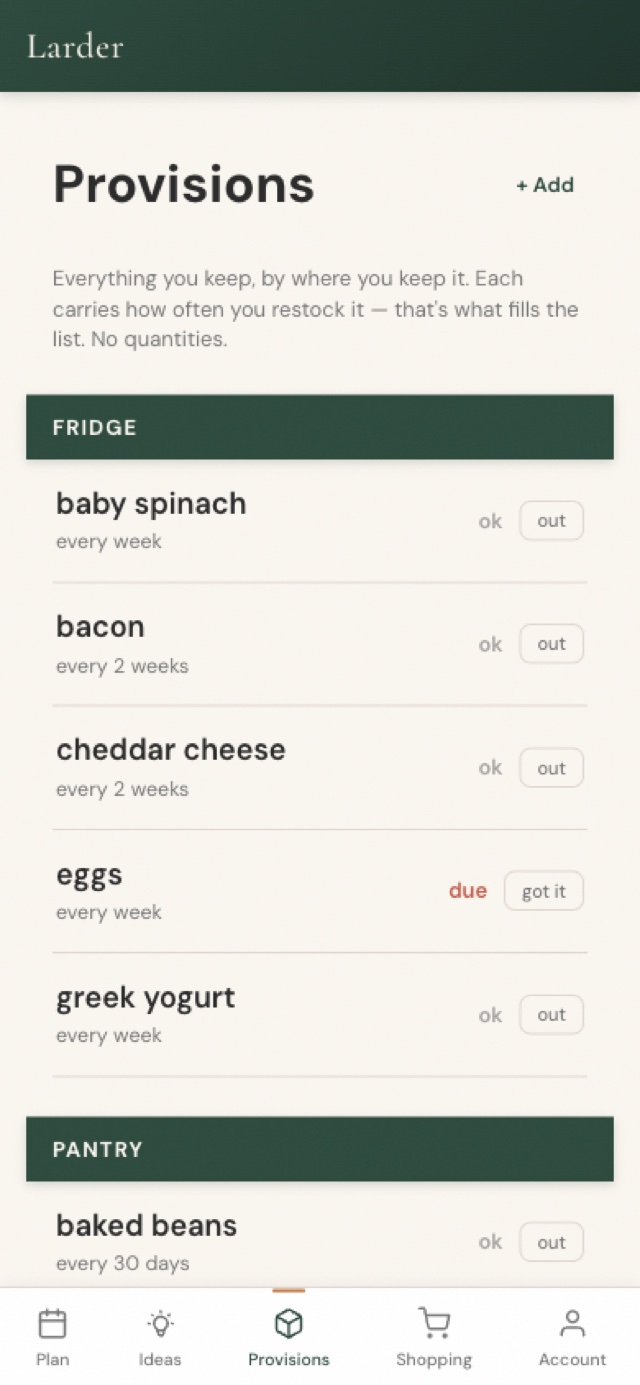Select the Provisions box icon
This screenshot has height=1385, width=640.
288,1324
